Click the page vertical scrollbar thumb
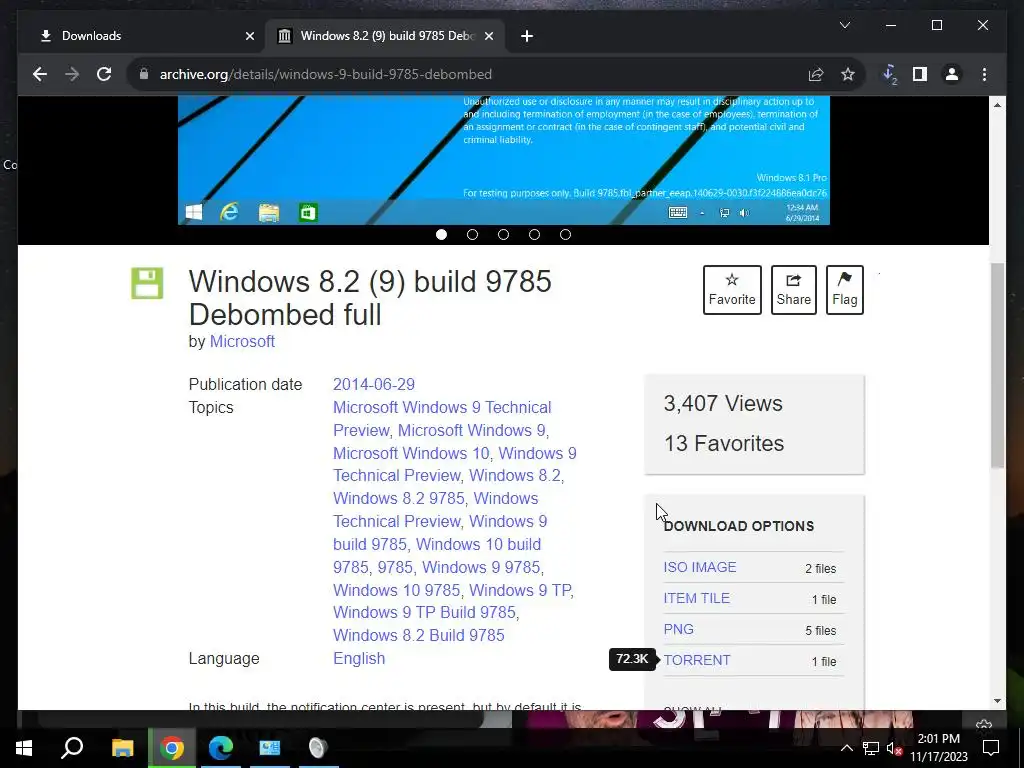 click(997, 366)
